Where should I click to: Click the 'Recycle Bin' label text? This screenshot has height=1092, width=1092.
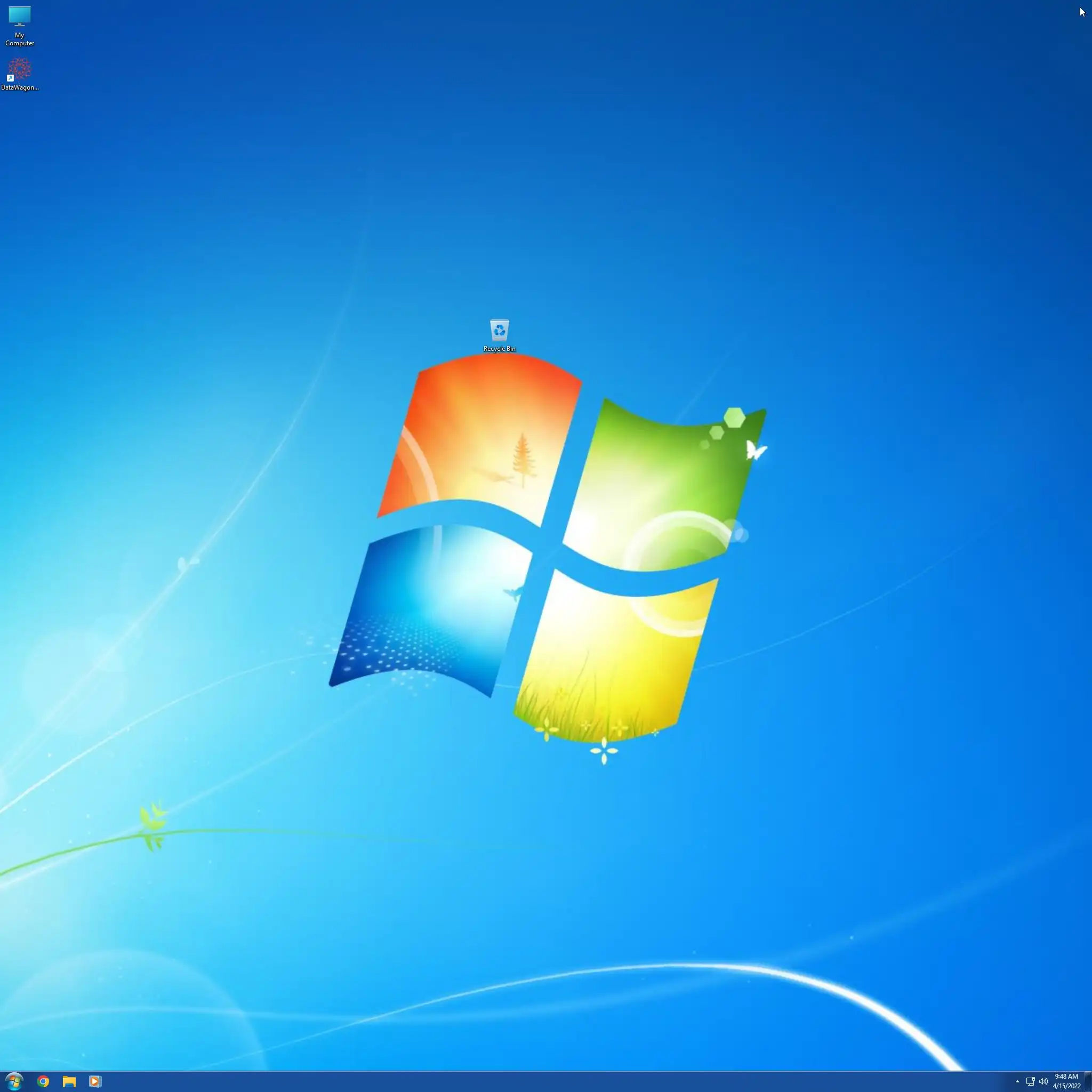[x=499, y=349]
